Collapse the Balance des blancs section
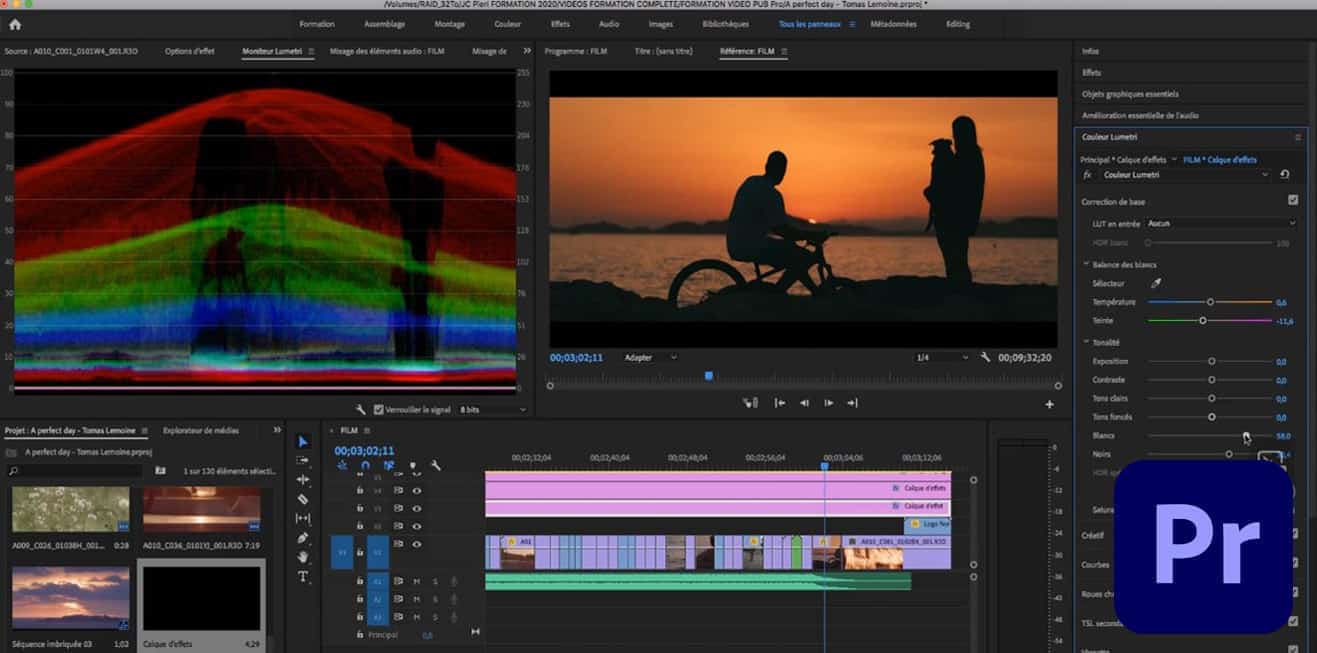The height and width of the screenshot is (653, 1317). click(1085, 264)
